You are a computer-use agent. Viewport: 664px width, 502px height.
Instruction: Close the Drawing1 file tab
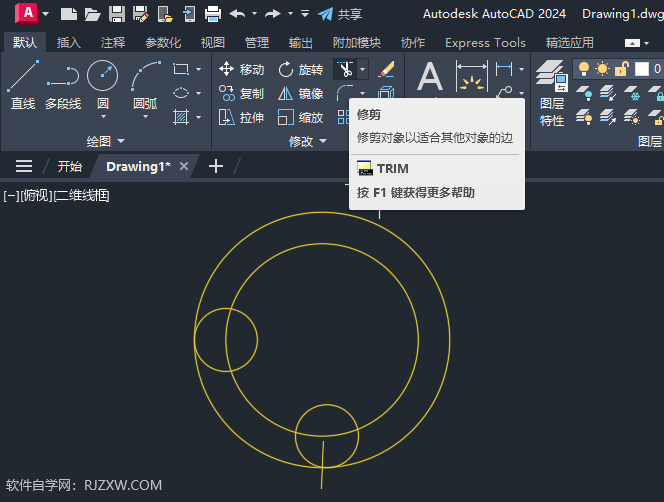[183, 166]
